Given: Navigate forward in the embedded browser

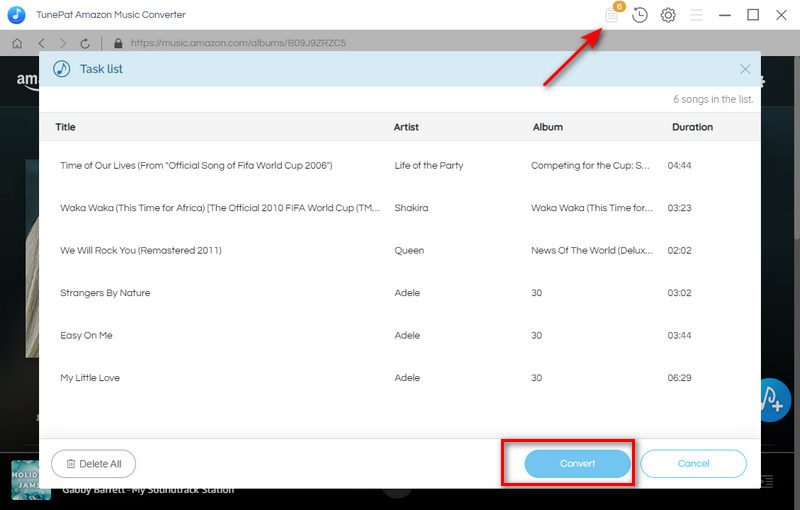Looking at the screenshot, I should 63,43.
